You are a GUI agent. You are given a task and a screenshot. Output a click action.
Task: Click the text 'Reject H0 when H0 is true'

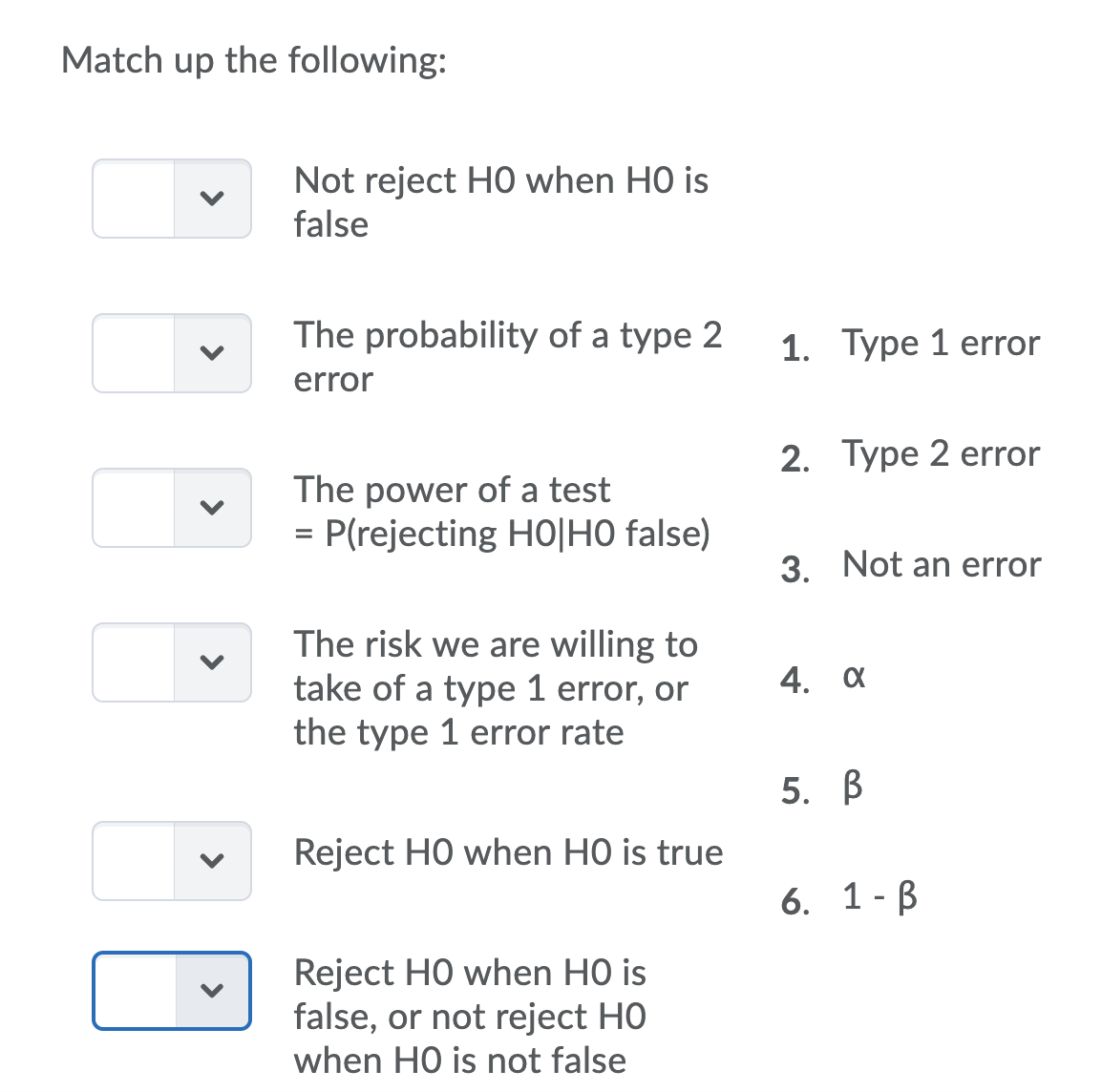(x=508, y=852)
